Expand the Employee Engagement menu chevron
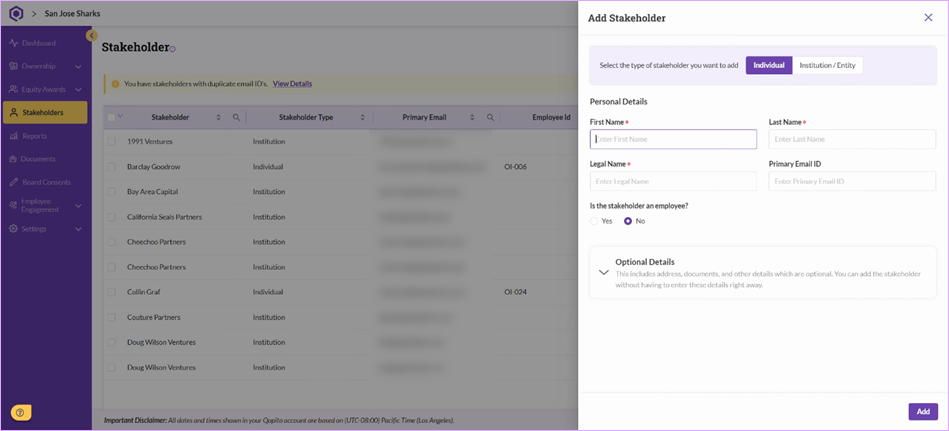 click(79, 206)
